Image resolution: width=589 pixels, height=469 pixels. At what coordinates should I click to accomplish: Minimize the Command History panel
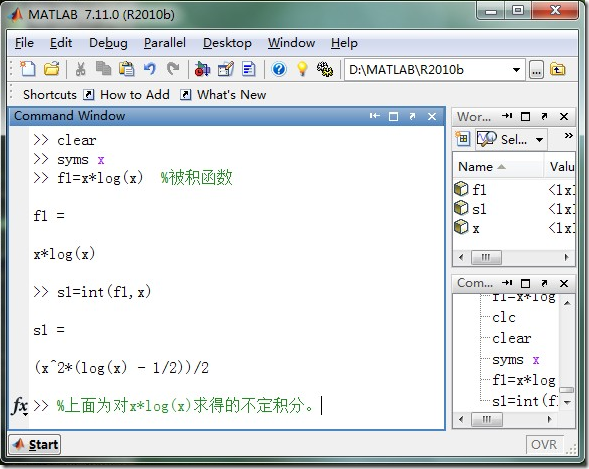(507, 283)
